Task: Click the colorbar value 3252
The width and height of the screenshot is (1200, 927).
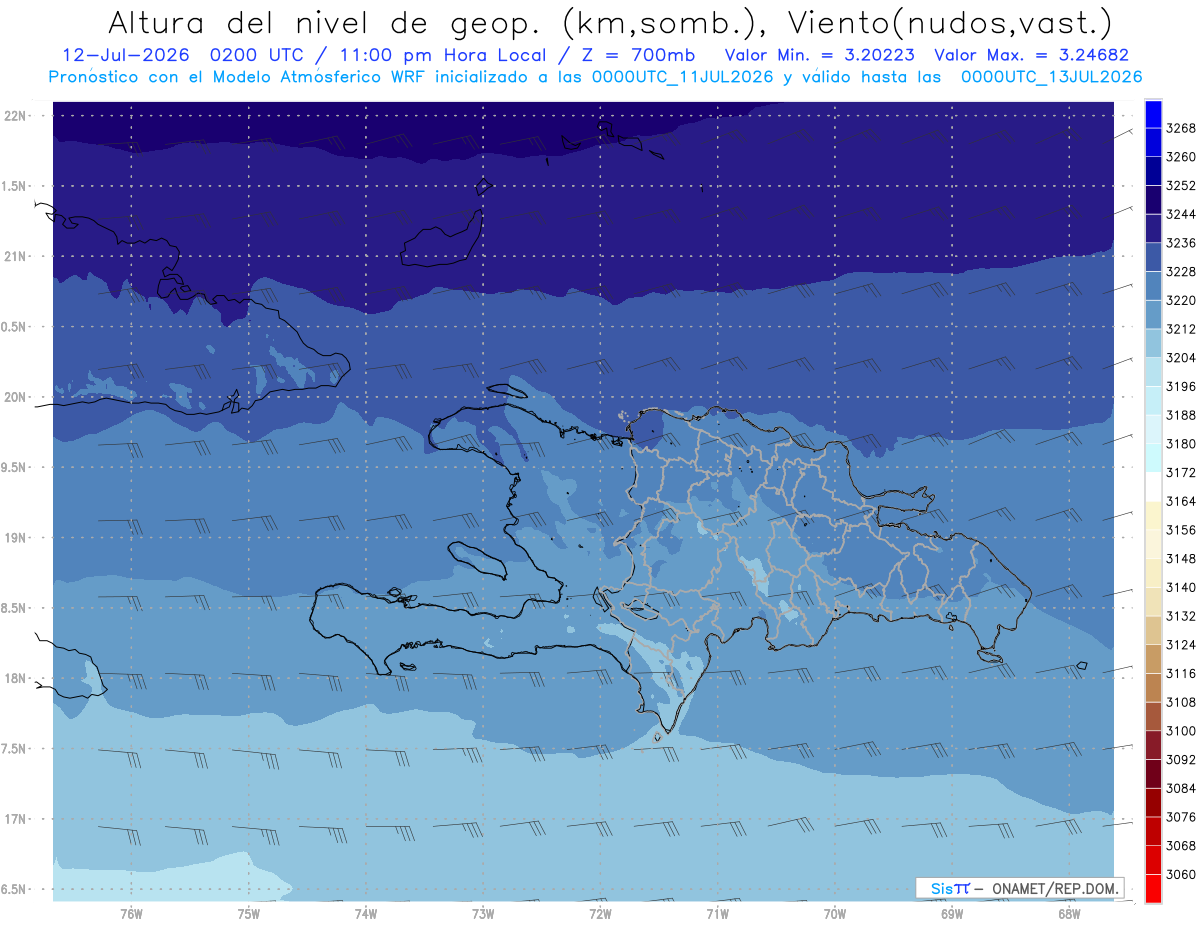Action: [x=1181, y=186]
